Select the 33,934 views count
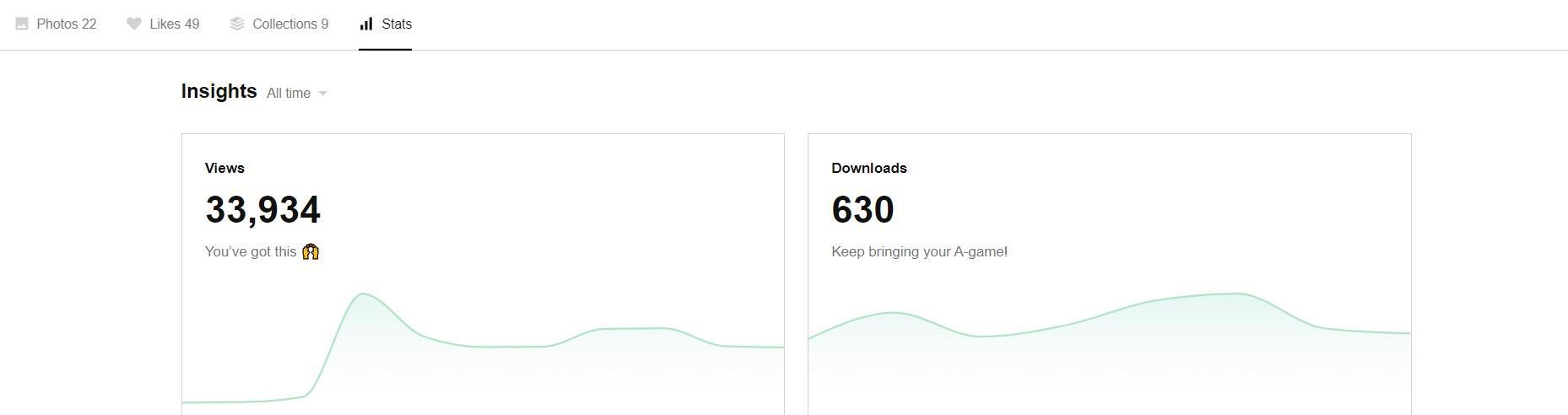This screenshot has height=415, width=1568. pyautogui.click(x=262, y=210)
